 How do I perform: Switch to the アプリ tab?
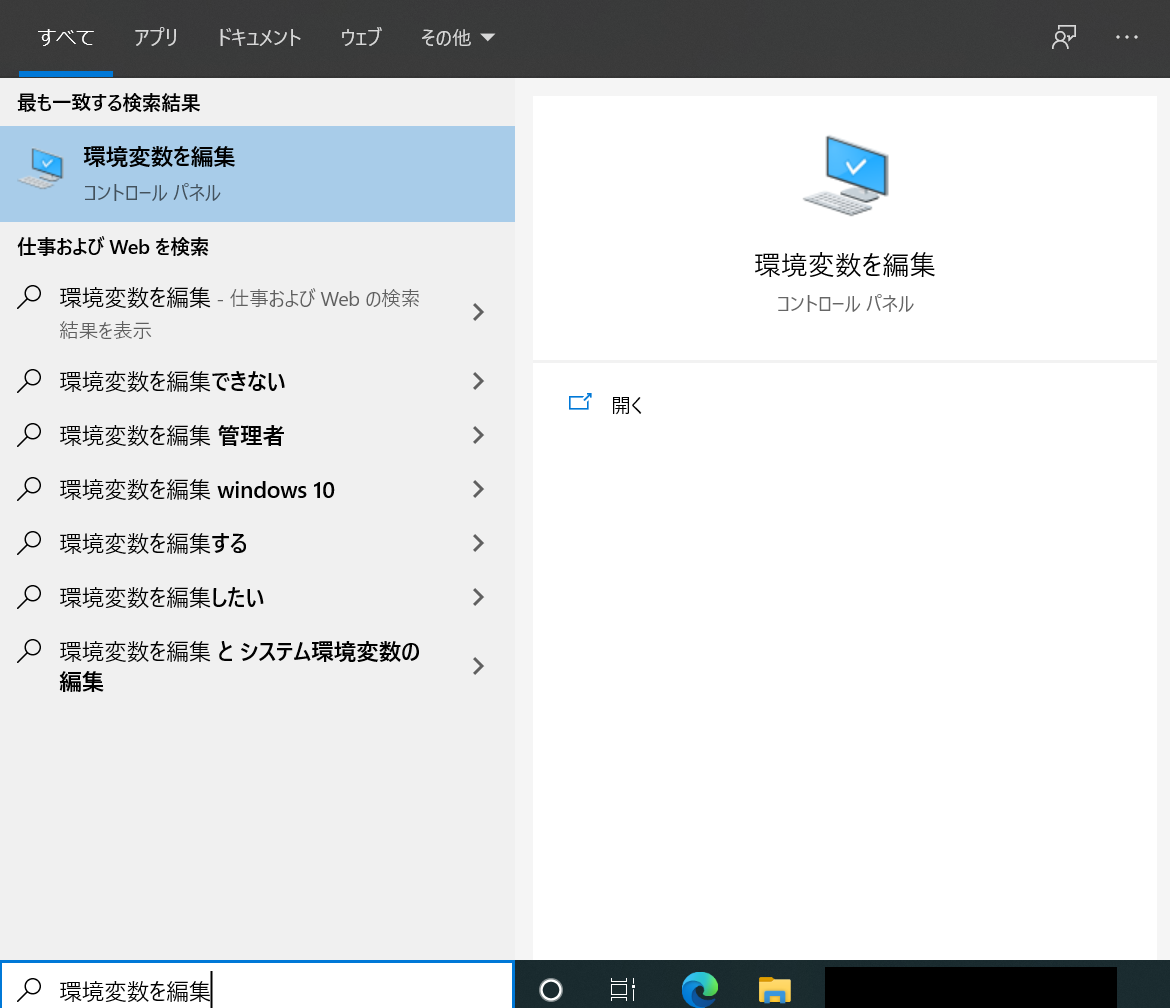pos(156,38)
